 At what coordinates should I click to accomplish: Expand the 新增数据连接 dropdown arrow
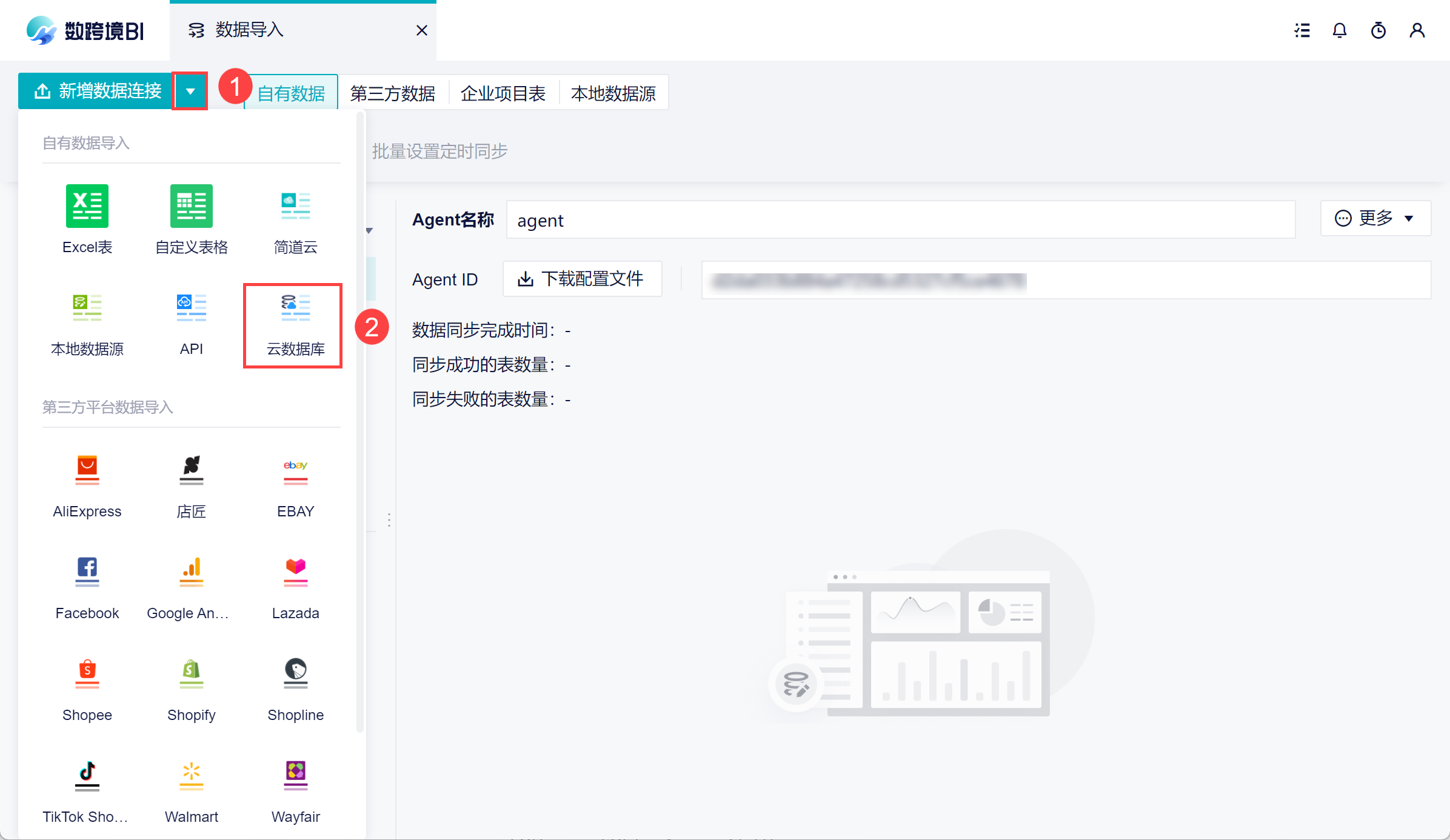tap(190, 92)
